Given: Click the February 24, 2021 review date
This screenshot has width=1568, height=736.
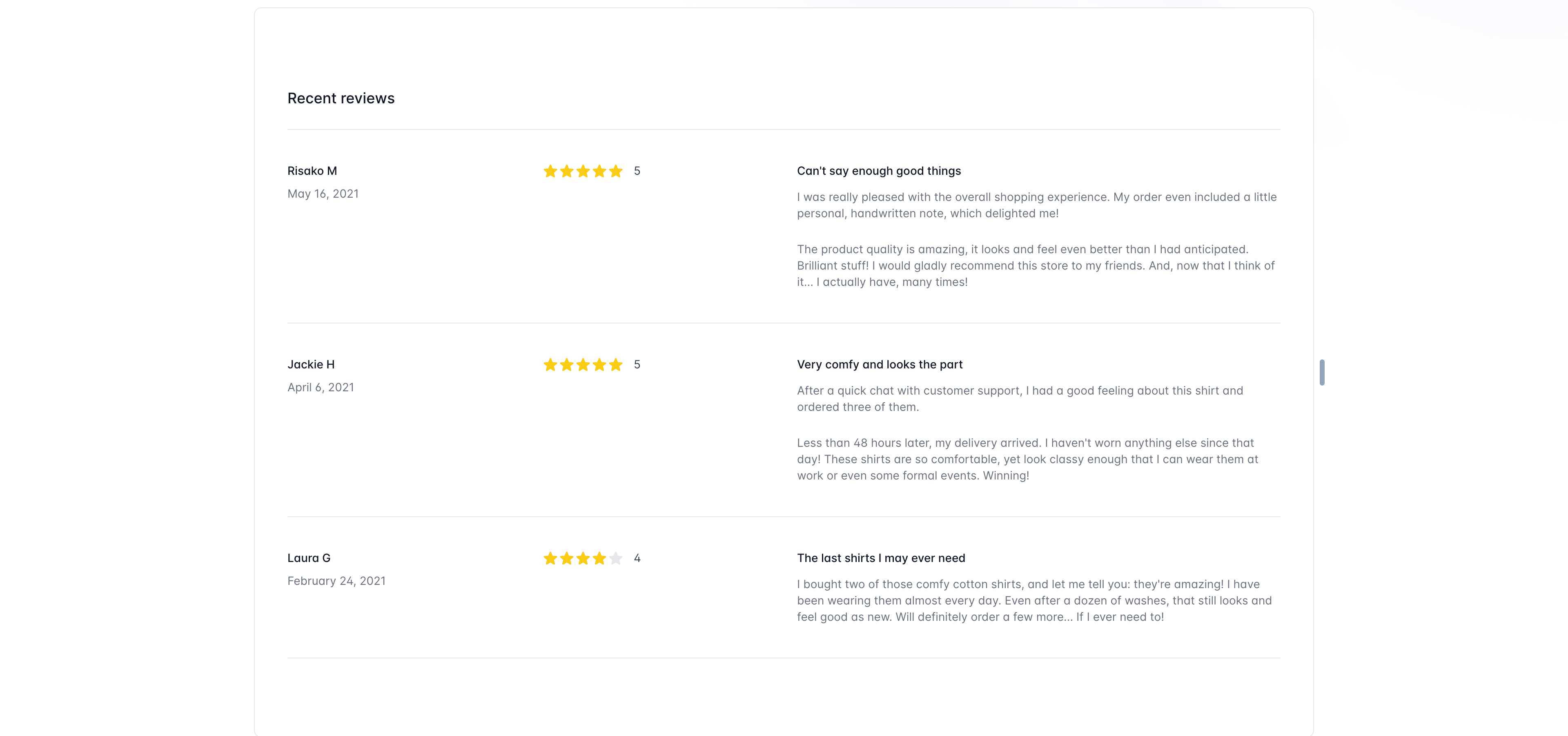Looking at the screenshot, I should click(336, 581).
